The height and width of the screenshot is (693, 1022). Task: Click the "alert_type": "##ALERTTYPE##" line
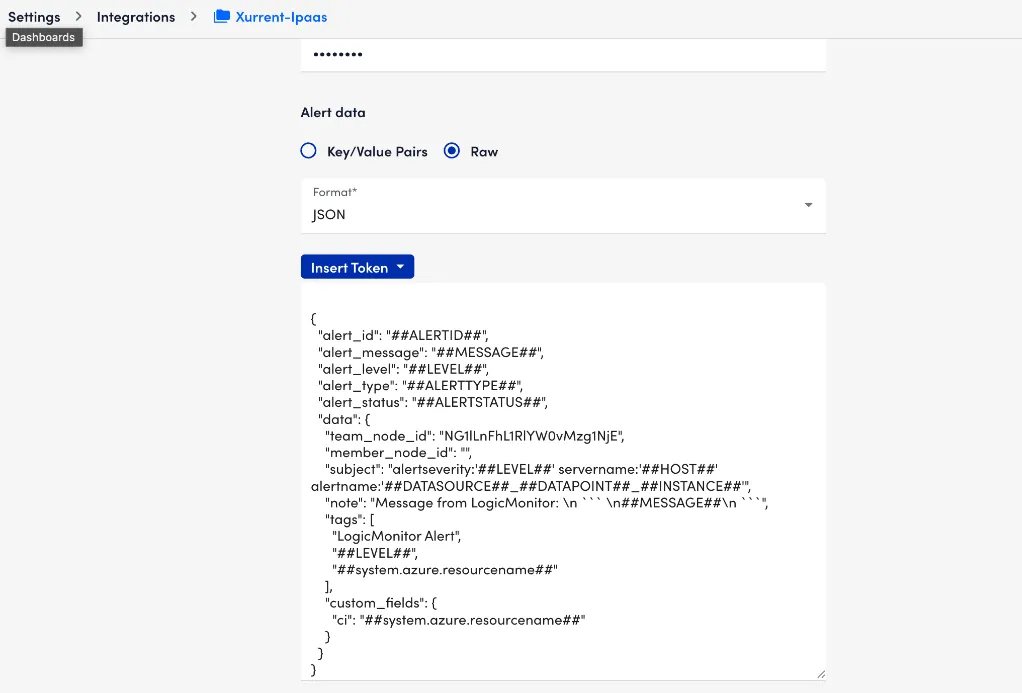coord(420,386)
